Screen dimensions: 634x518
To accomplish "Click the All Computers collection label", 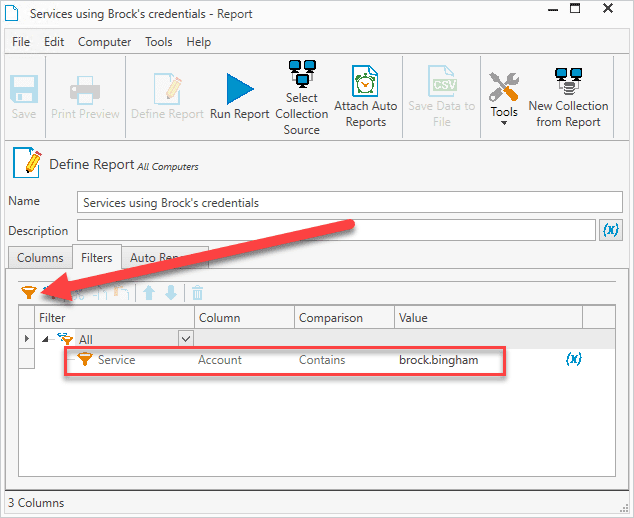I will tap(168, 167).
